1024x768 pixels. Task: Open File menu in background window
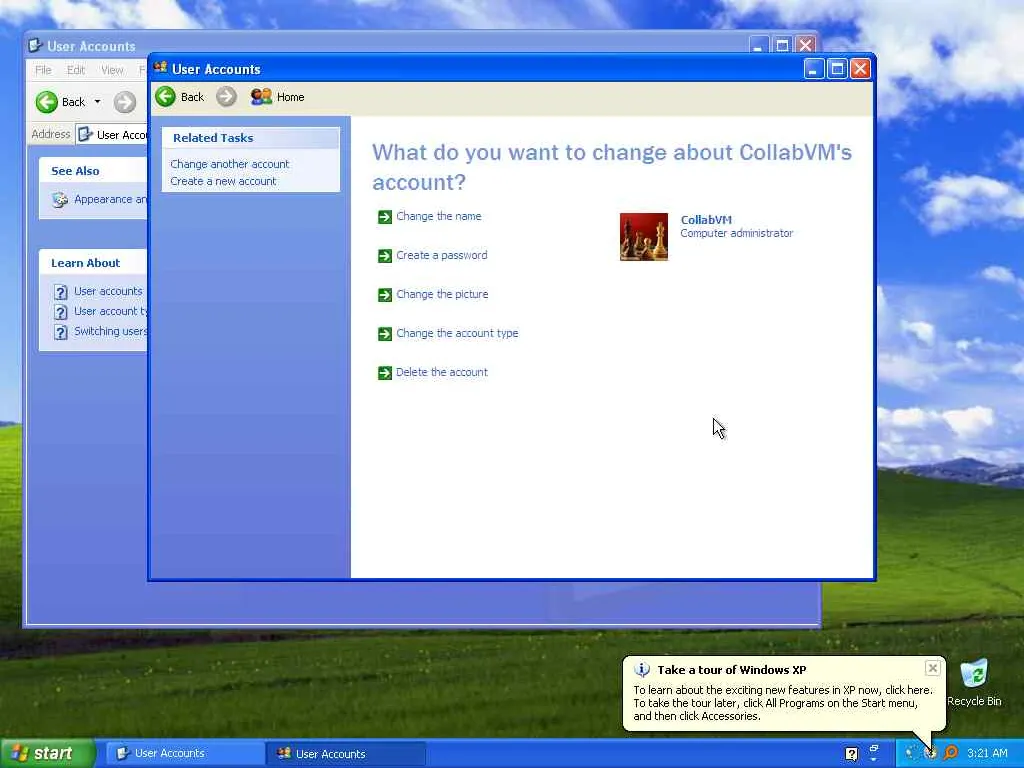[43, 70]
